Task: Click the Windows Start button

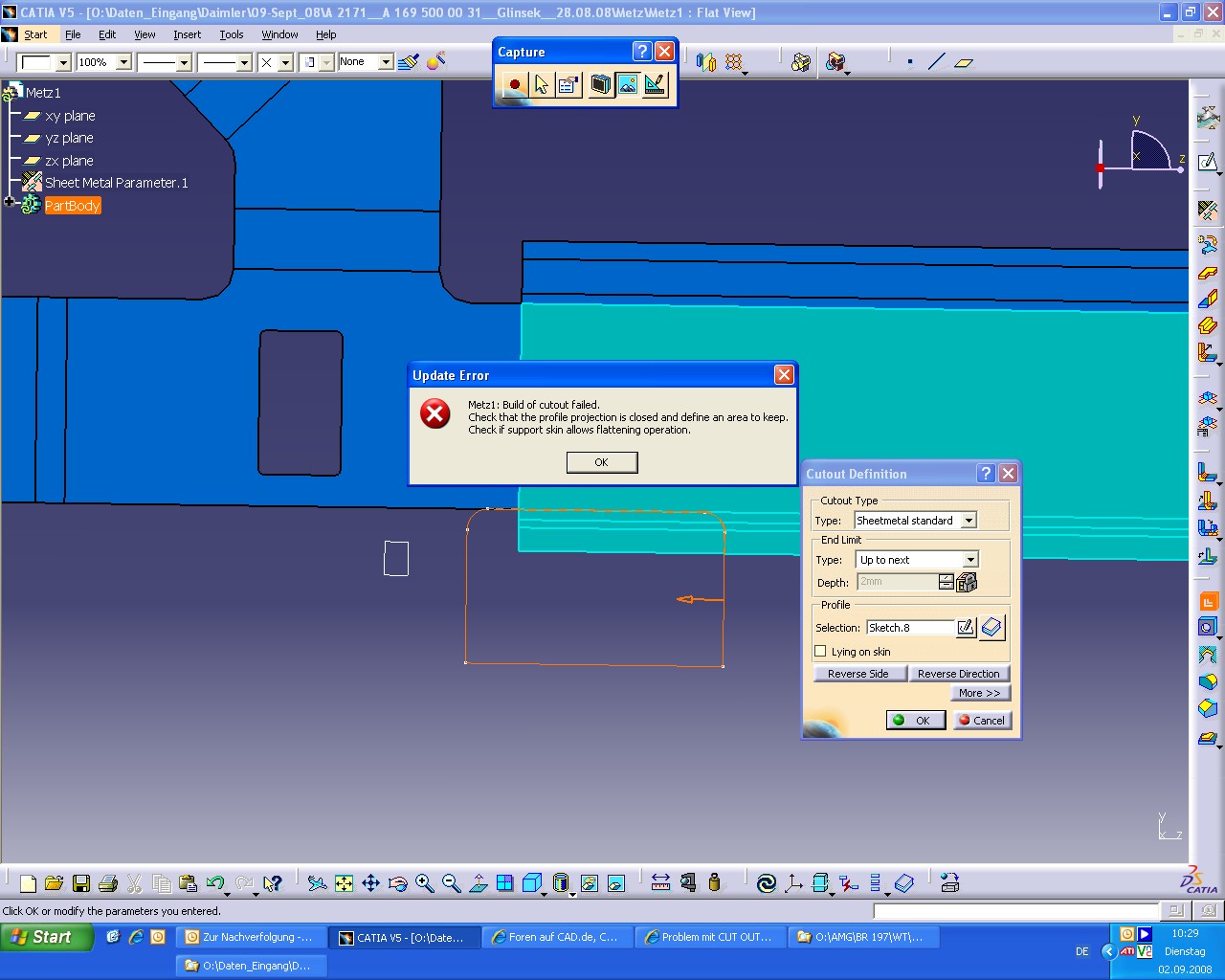Action: 46,937
